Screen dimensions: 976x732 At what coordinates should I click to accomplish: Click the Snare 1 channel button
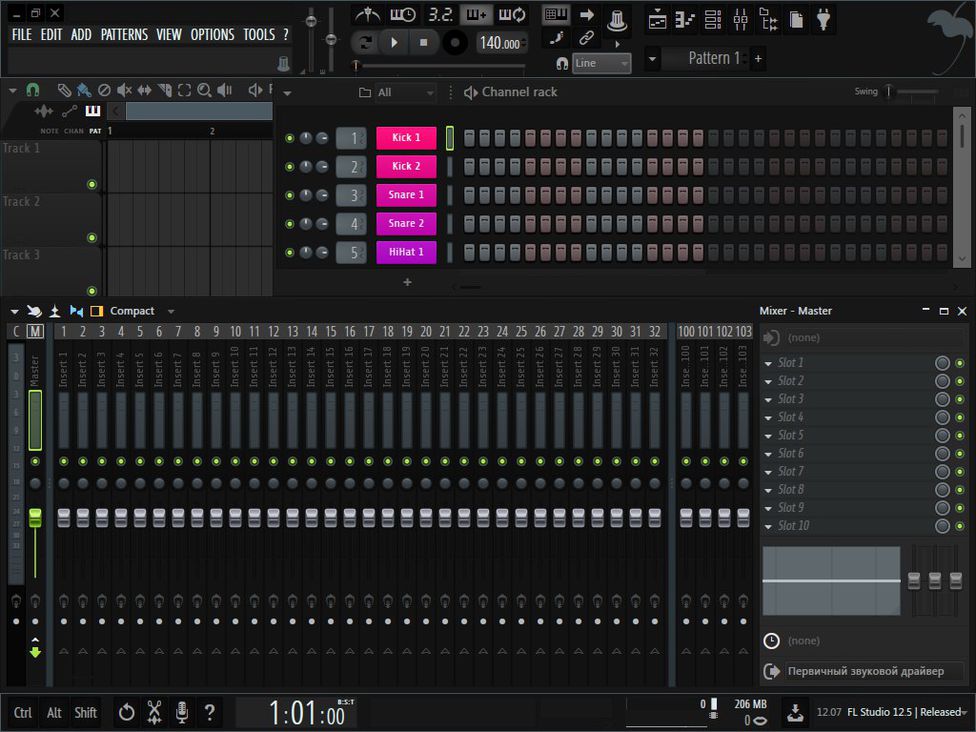(406, 194)
